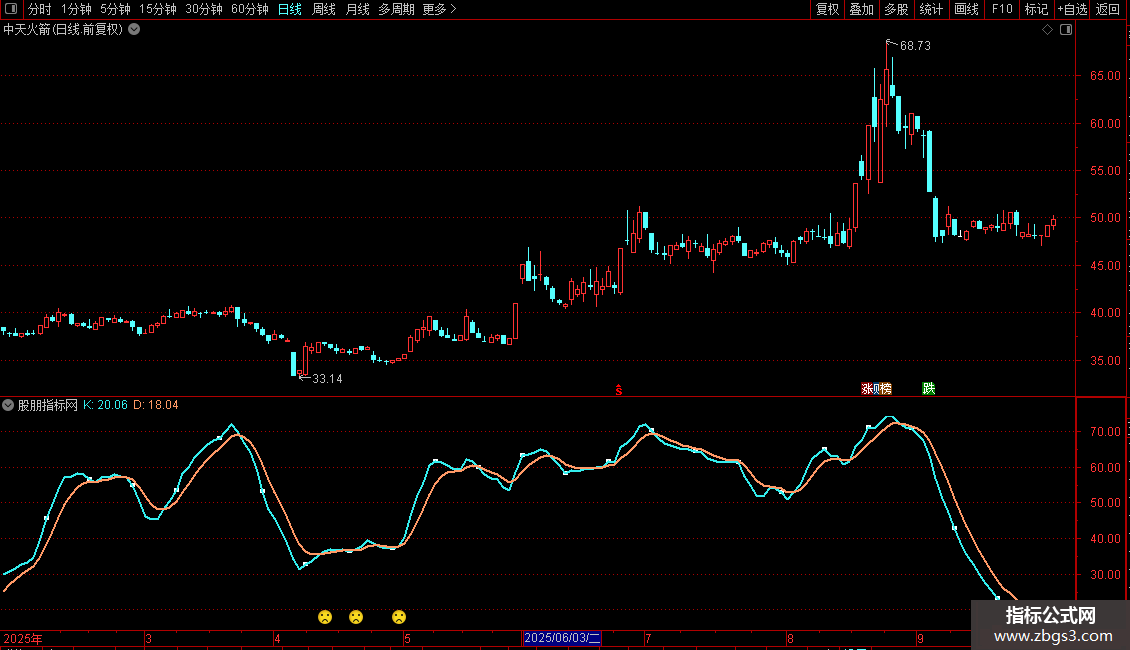Click the middle sad-face signal icon
The height and width of the screenshot is (650, 1130).
(x=356, y=617)
